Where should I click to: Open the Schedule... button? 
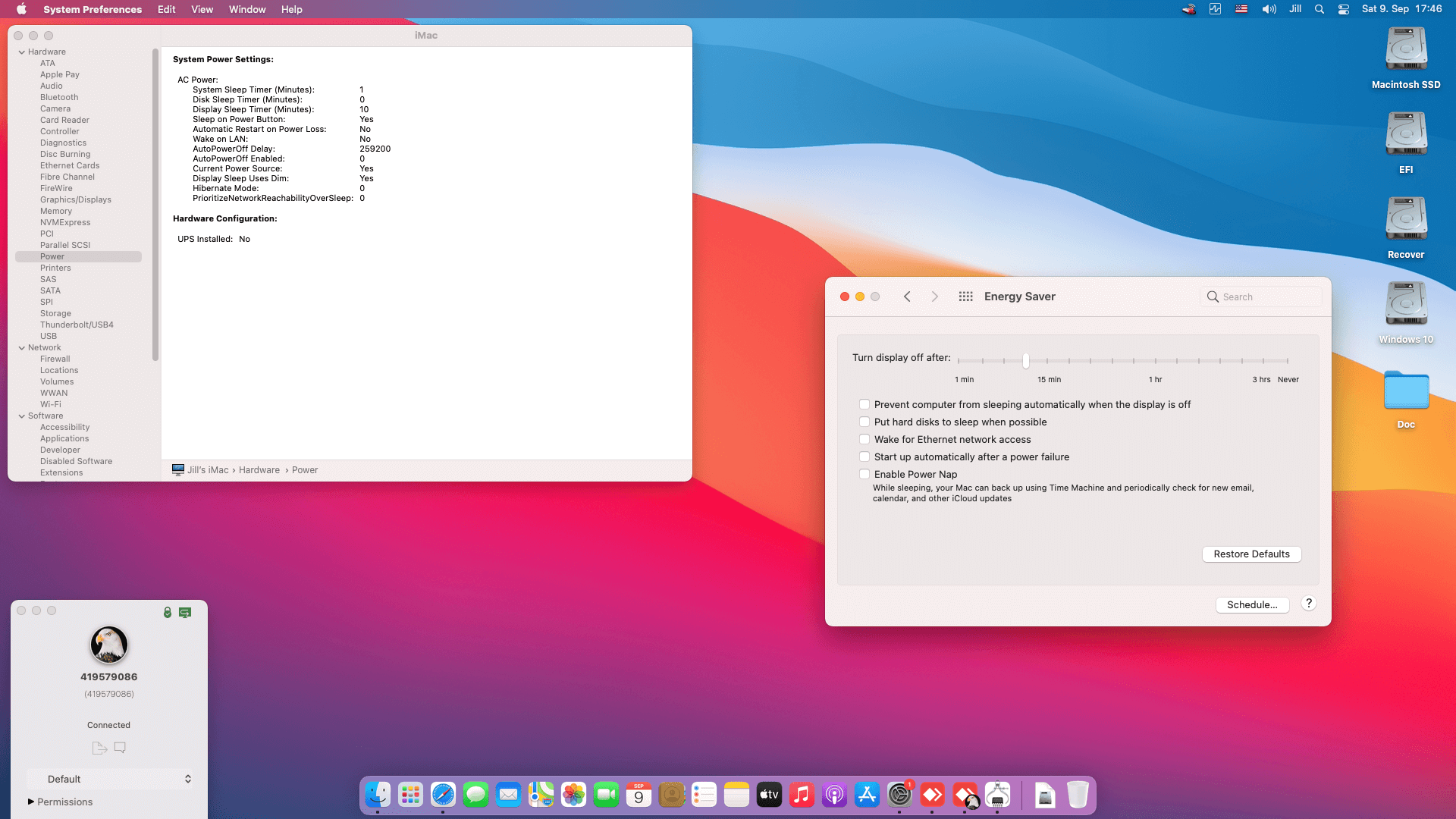click(x=1252, y=605)
